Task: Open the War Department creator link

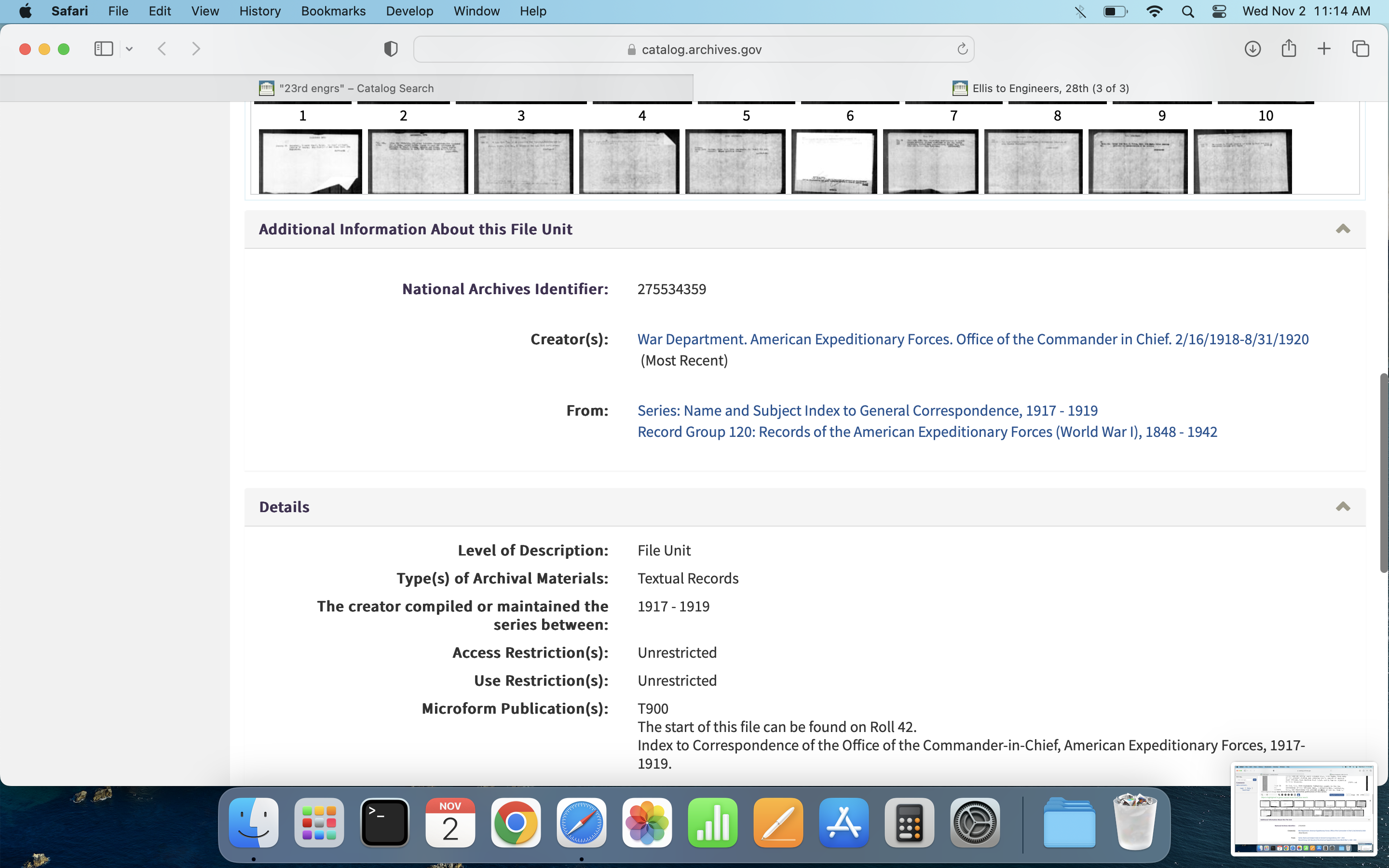Action: click(973, 339)
